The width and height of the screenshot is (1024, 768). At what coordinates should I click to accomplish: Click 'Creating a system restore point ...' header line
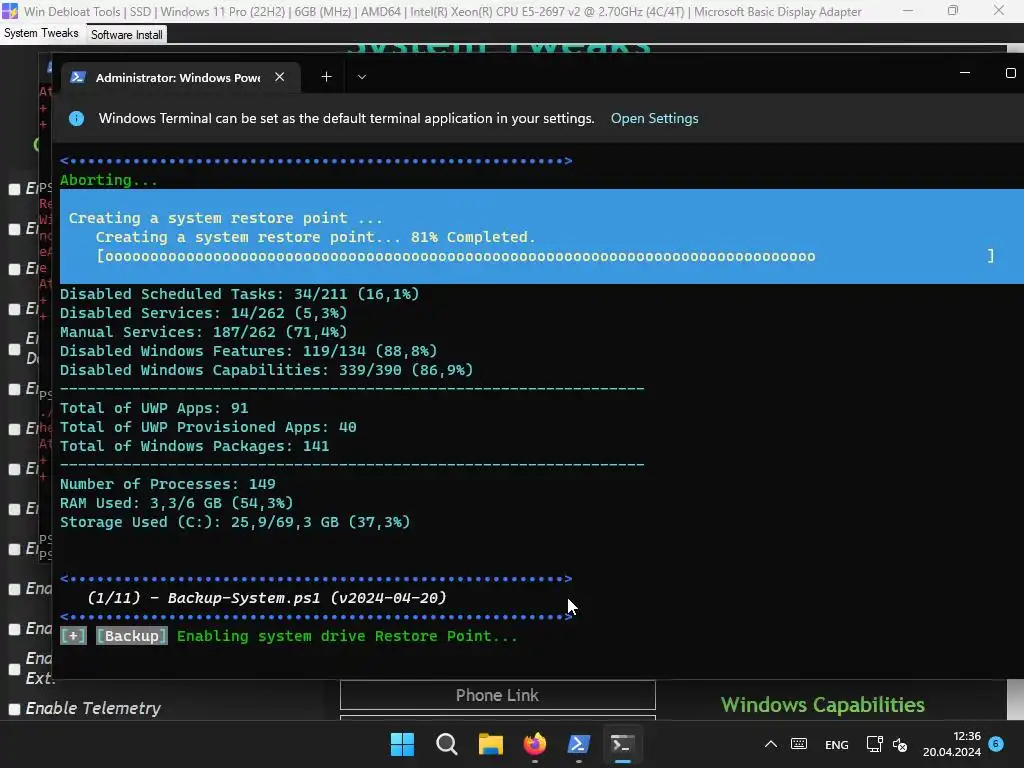click(225, 218)
